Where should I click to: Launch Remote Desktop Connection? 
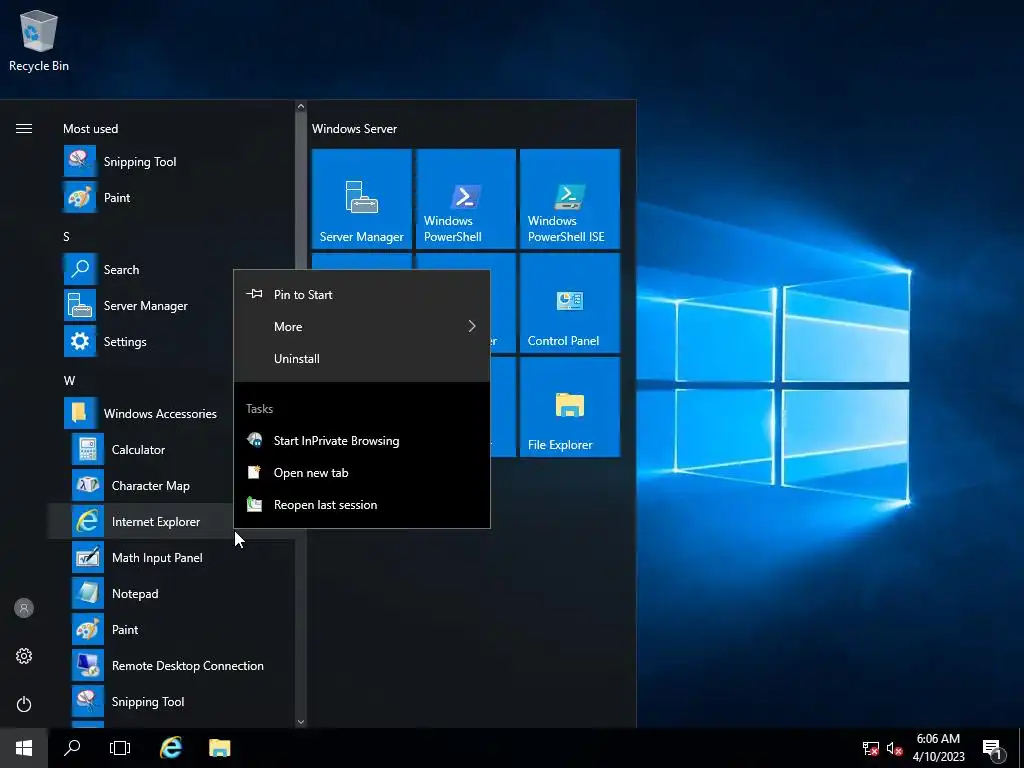tap(171, 665)
